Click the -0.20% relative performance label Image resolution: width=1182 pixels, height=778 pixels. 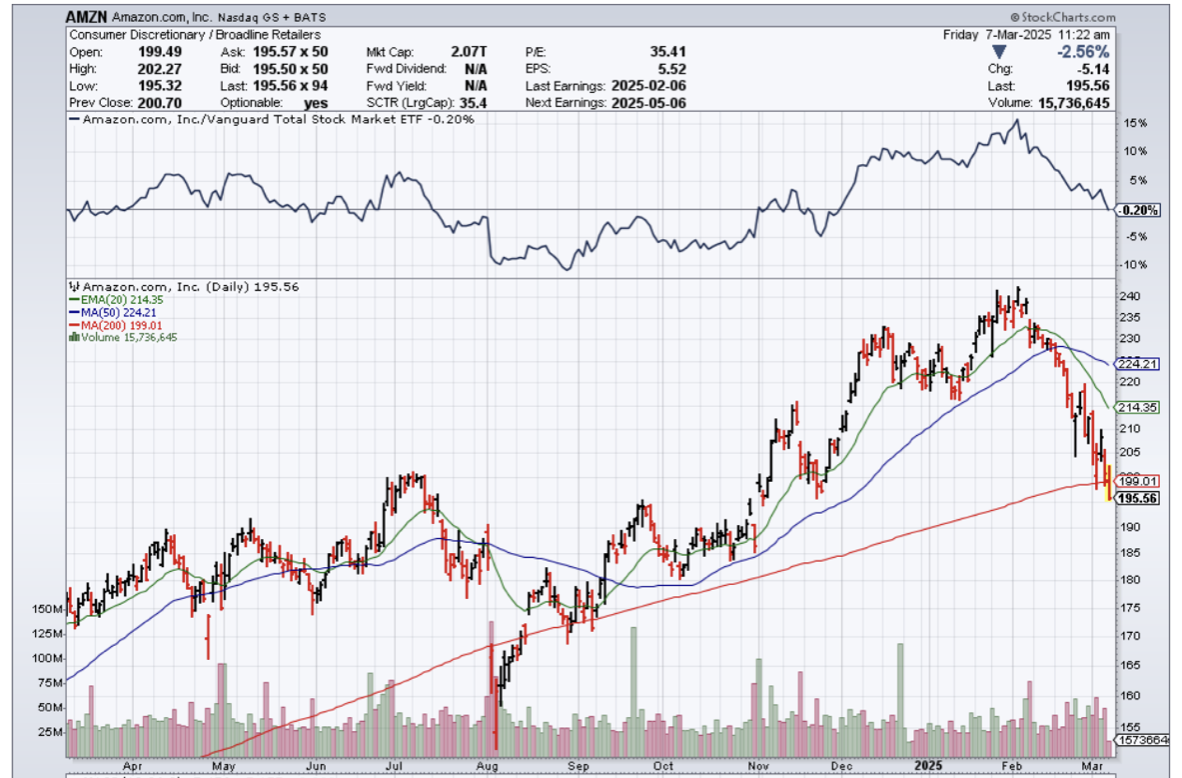(x=1139, y=211)
